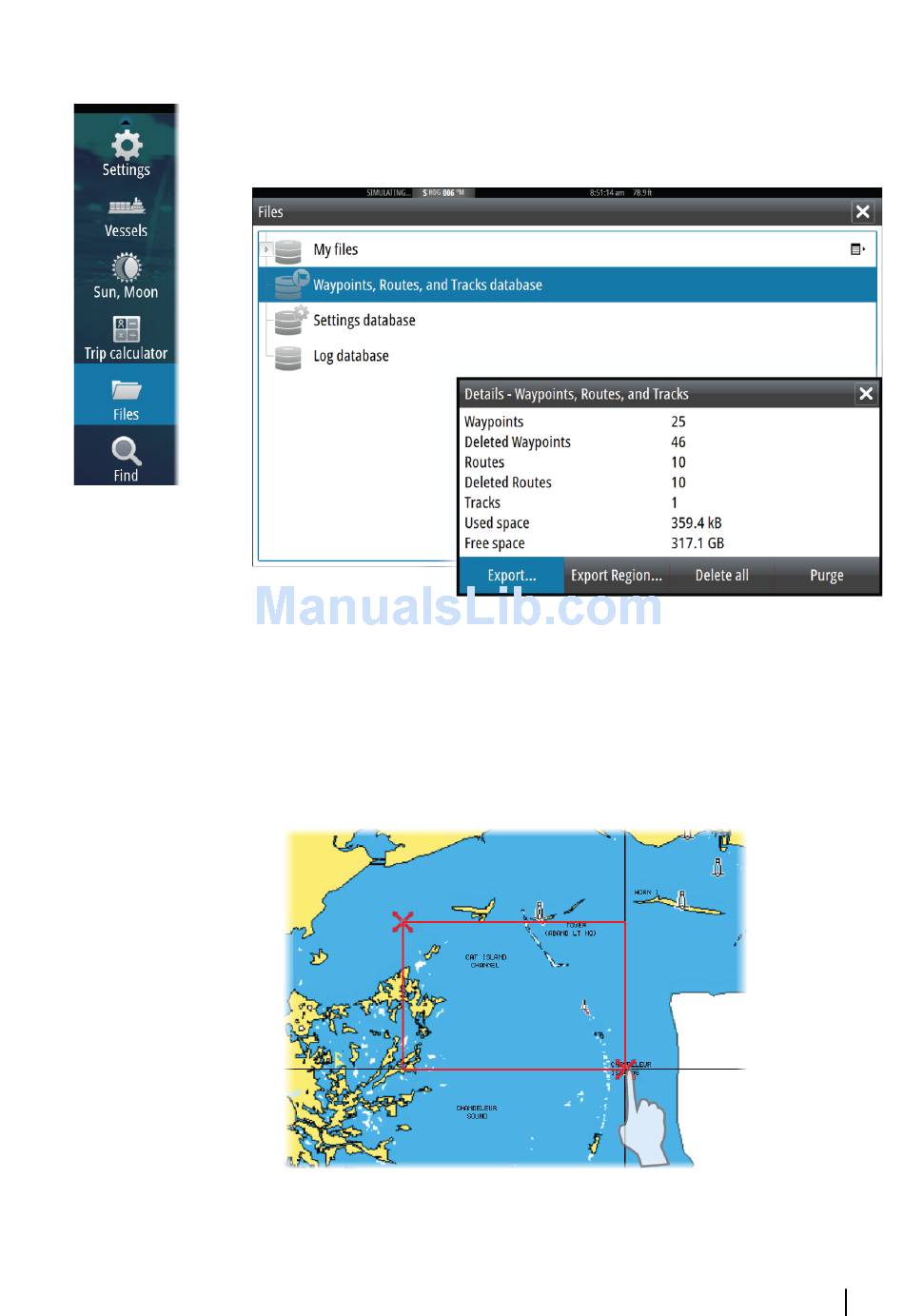Viewport: 904px width, 1316px height.
Task: Close the Files window
Action: pyautogui.click(x=862, y=212)
